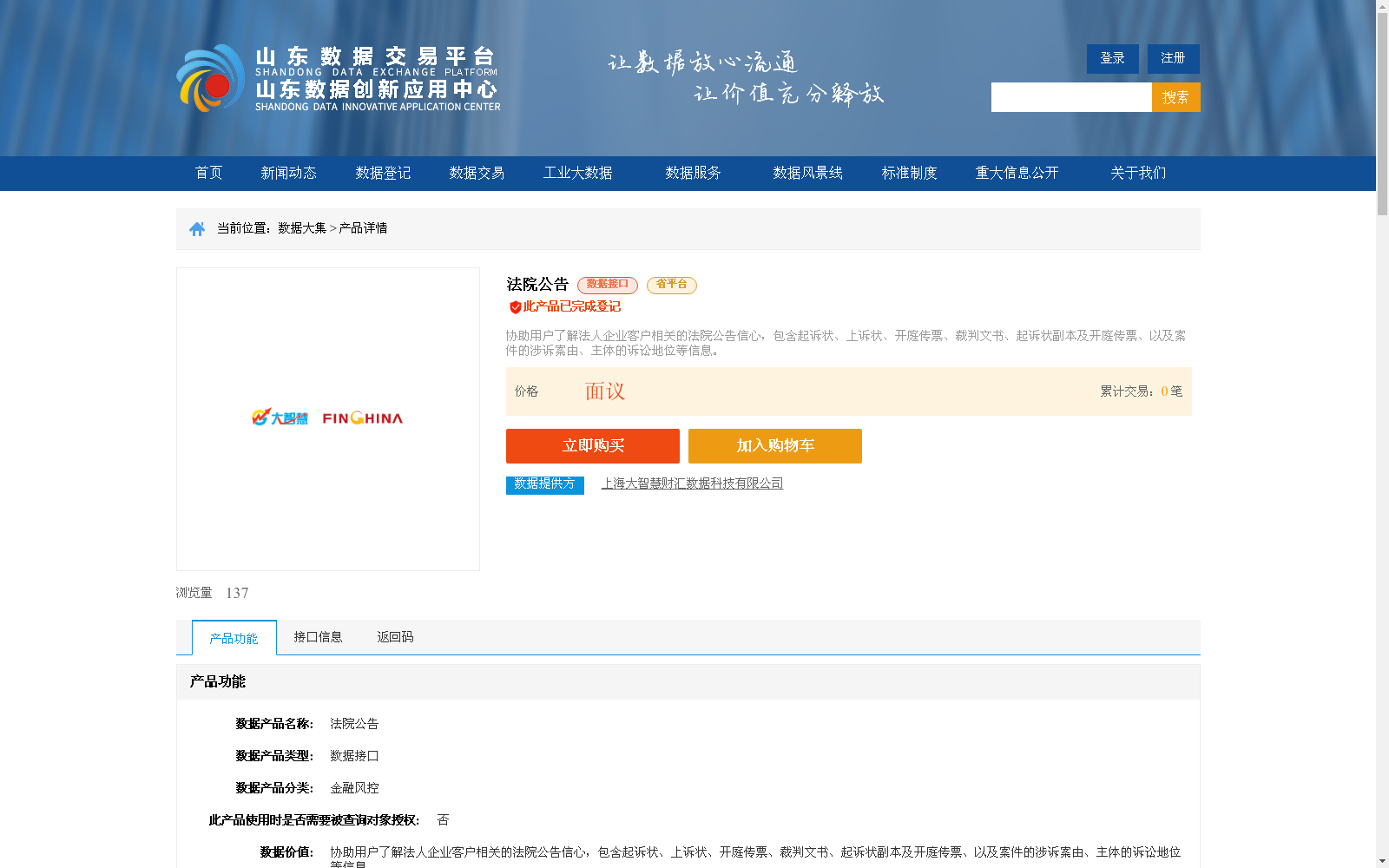The image size is (1389, 868).
Task: Click the scrollbar down arrow
Action: (1382, 861)
